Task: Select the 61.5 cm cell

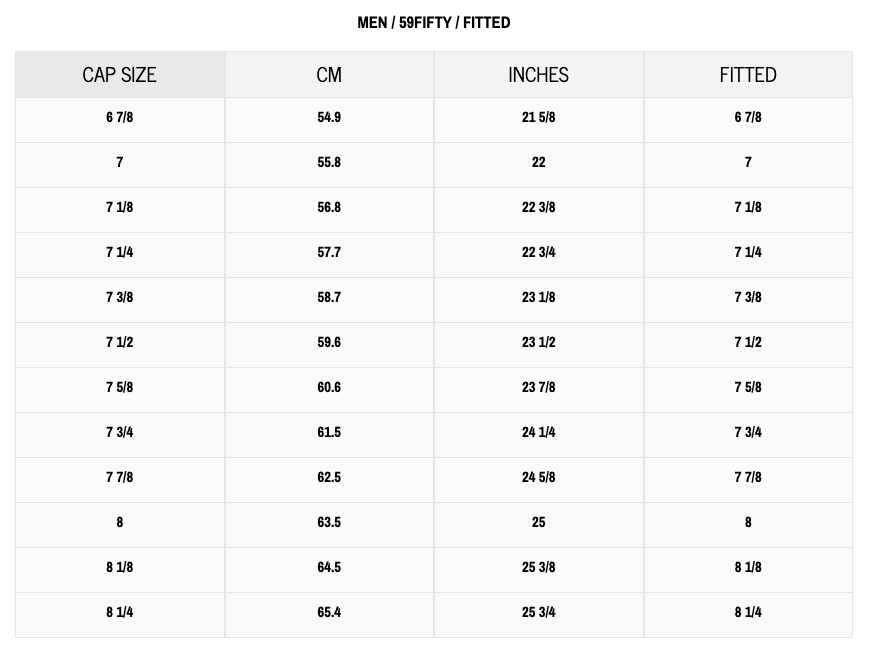Action: 329,432
